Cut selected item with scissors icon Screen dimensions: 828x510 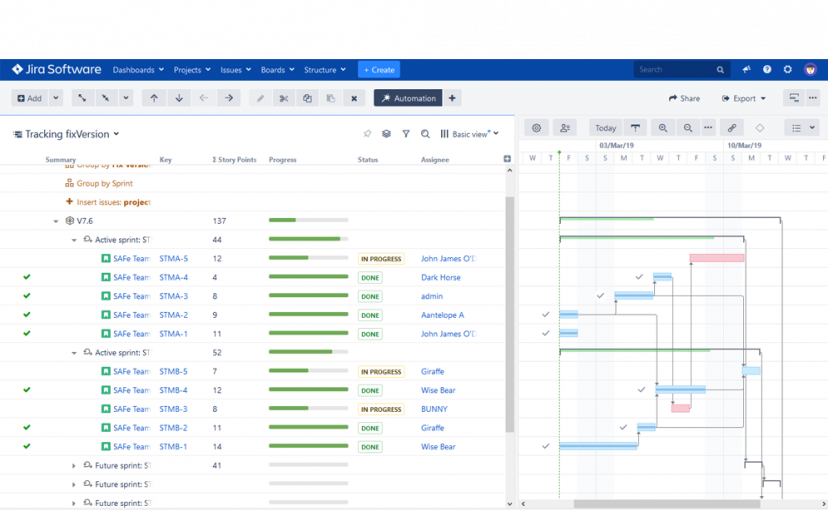pos(284,98)
